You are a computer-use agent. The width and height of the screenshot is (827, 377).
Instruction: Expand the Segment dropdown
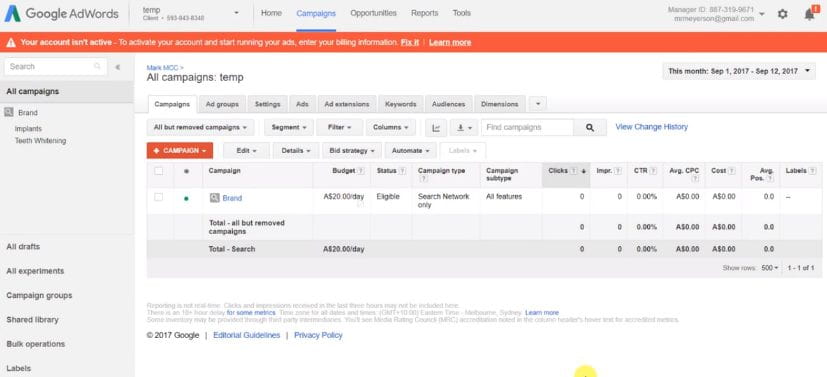289,128
